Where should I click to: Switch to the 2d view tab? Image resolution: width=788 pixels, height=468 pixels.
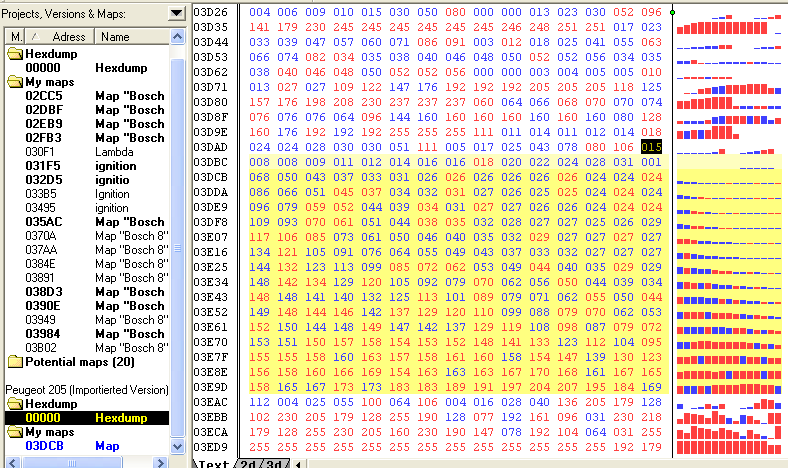click(249, 463)
